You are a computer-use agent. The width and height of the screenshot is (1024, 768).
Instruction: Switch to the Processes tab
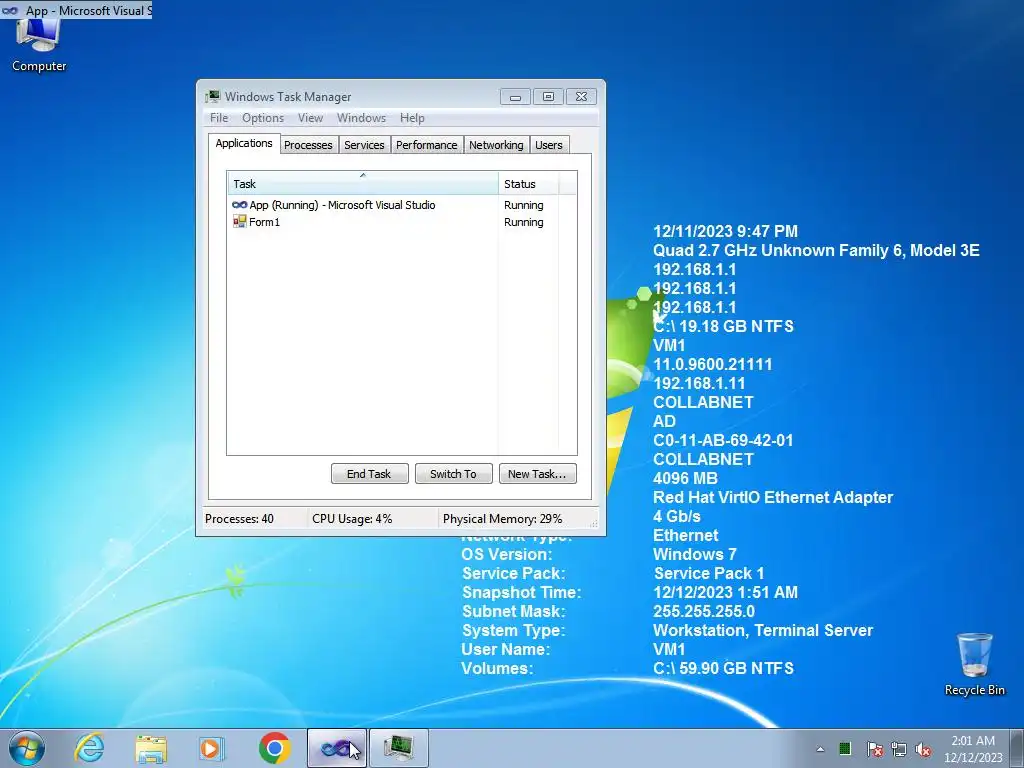[308, 145]
